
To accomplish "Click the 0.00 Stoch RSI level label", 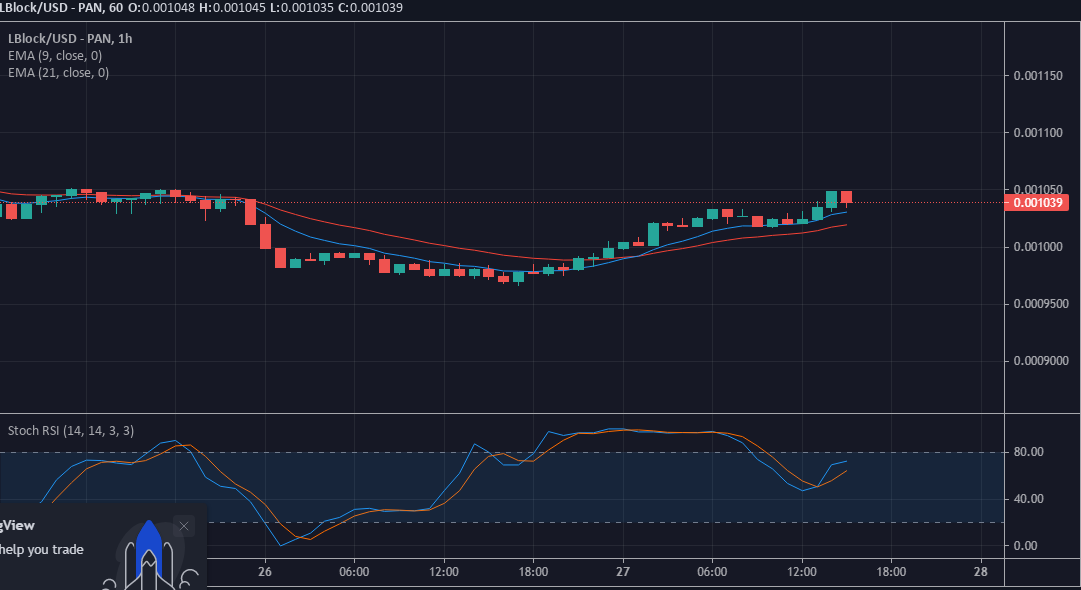I will [1025, 546].
